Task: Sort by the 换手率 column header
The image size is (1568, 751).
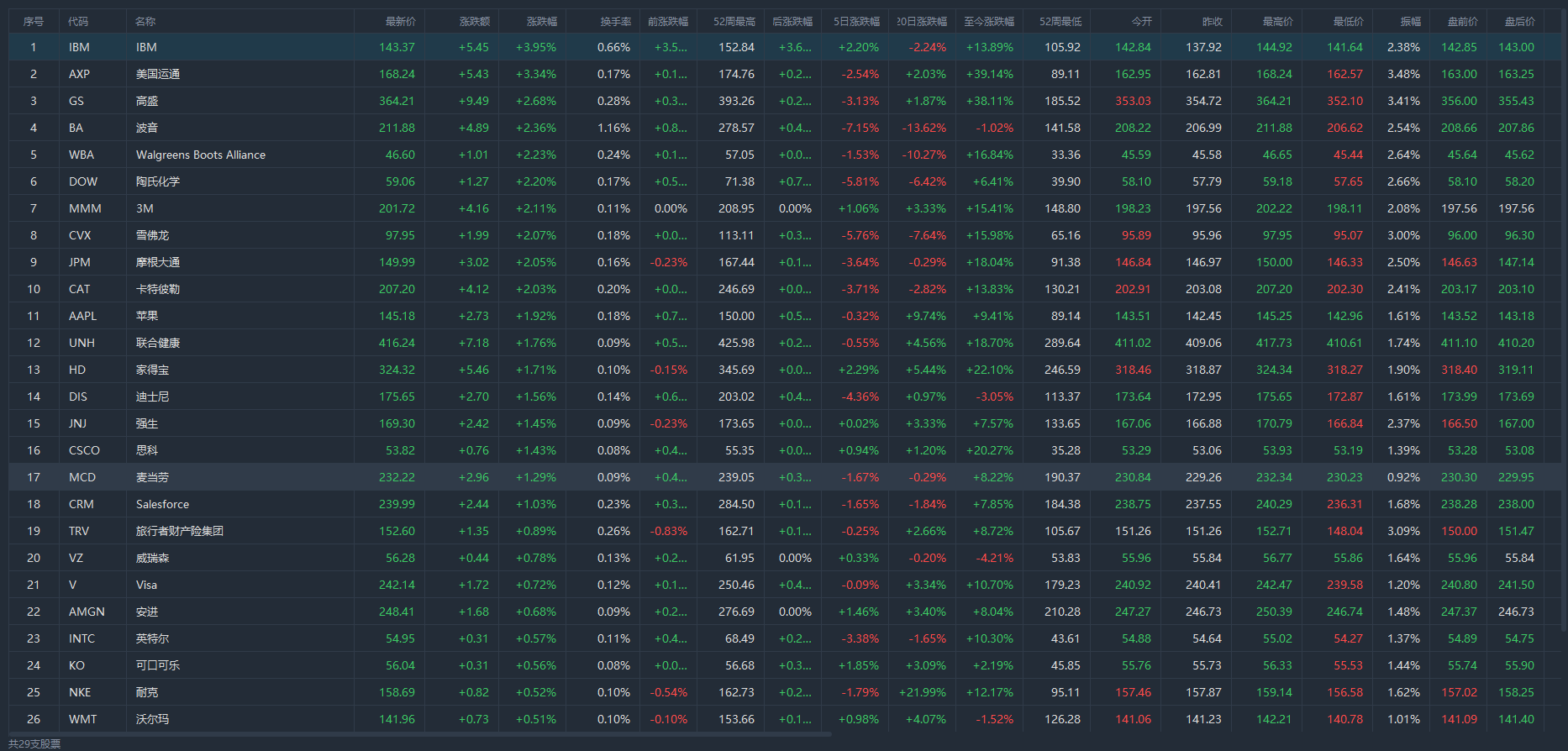Action: pyautogui.click(x=615, y=21)
